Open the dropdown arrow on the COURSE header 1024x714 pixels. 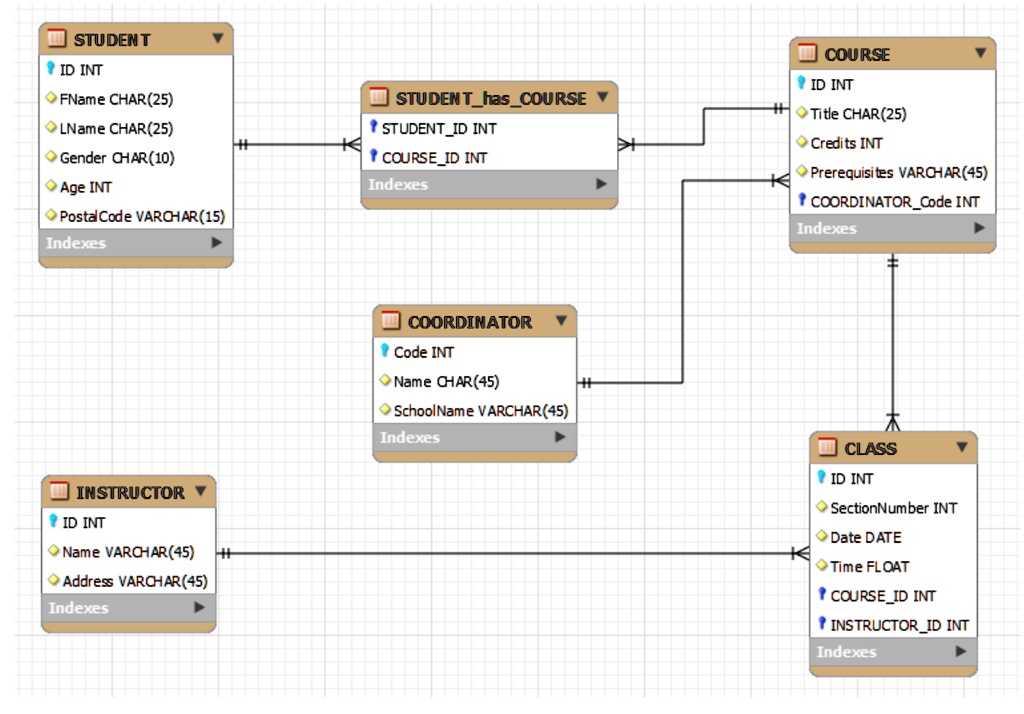point(978,55)
